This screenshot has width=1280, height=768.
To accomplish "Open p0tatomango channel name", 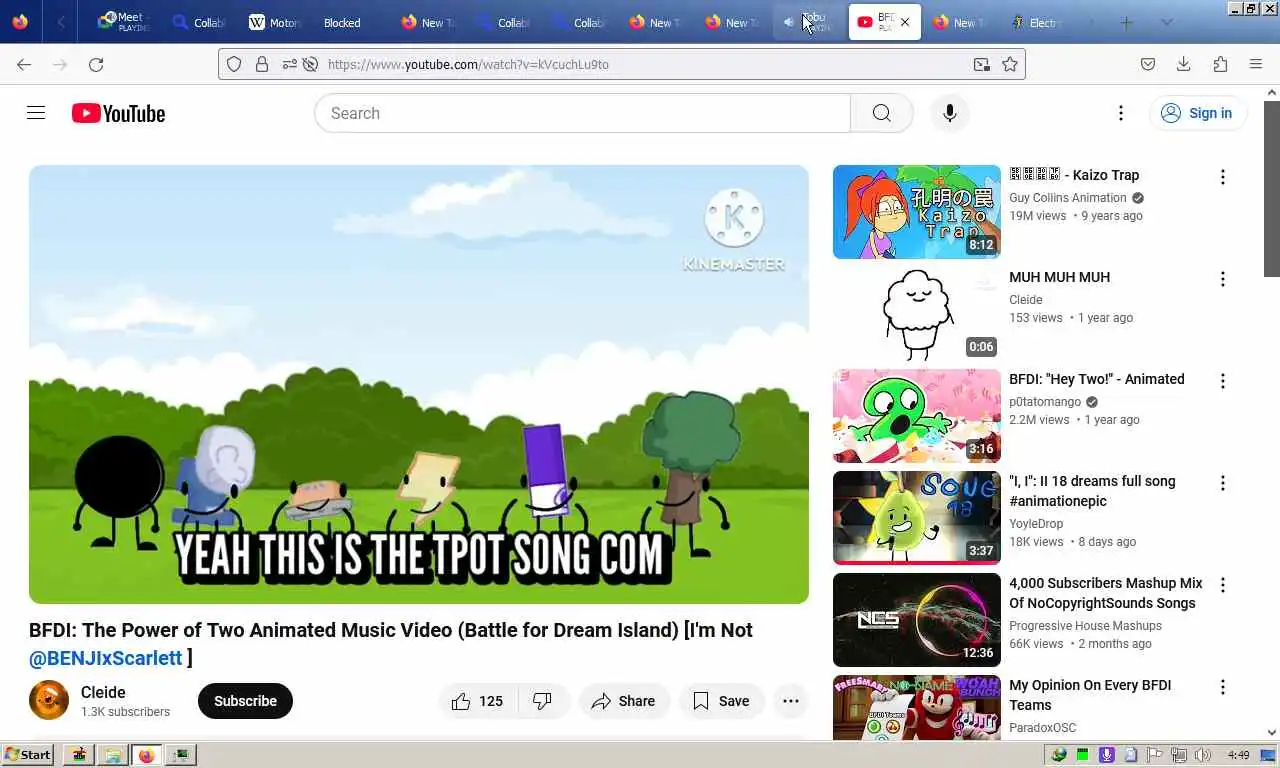I will 1045,402.
